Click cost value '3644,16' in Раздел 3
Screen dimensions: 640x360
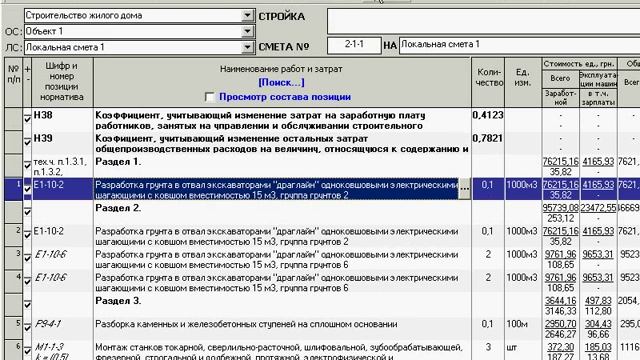[560, 301]
